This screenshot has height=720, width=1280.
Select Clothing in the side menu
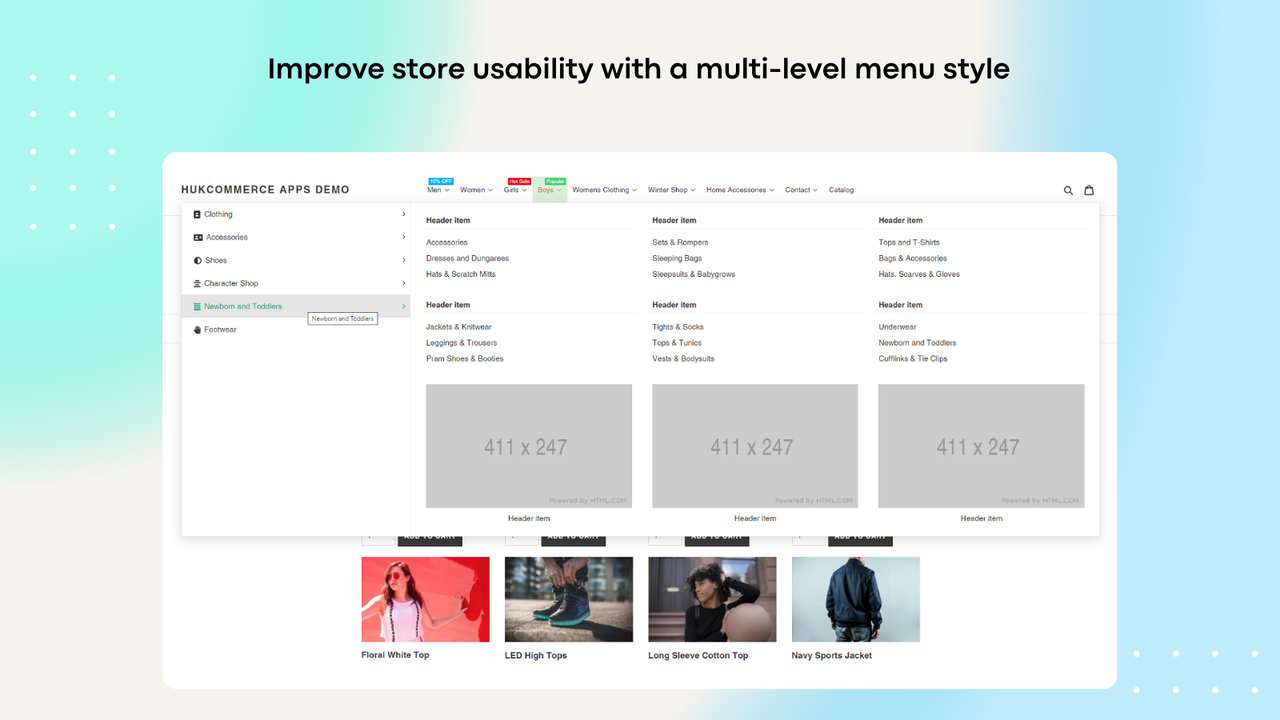click(x=296, y=214)
